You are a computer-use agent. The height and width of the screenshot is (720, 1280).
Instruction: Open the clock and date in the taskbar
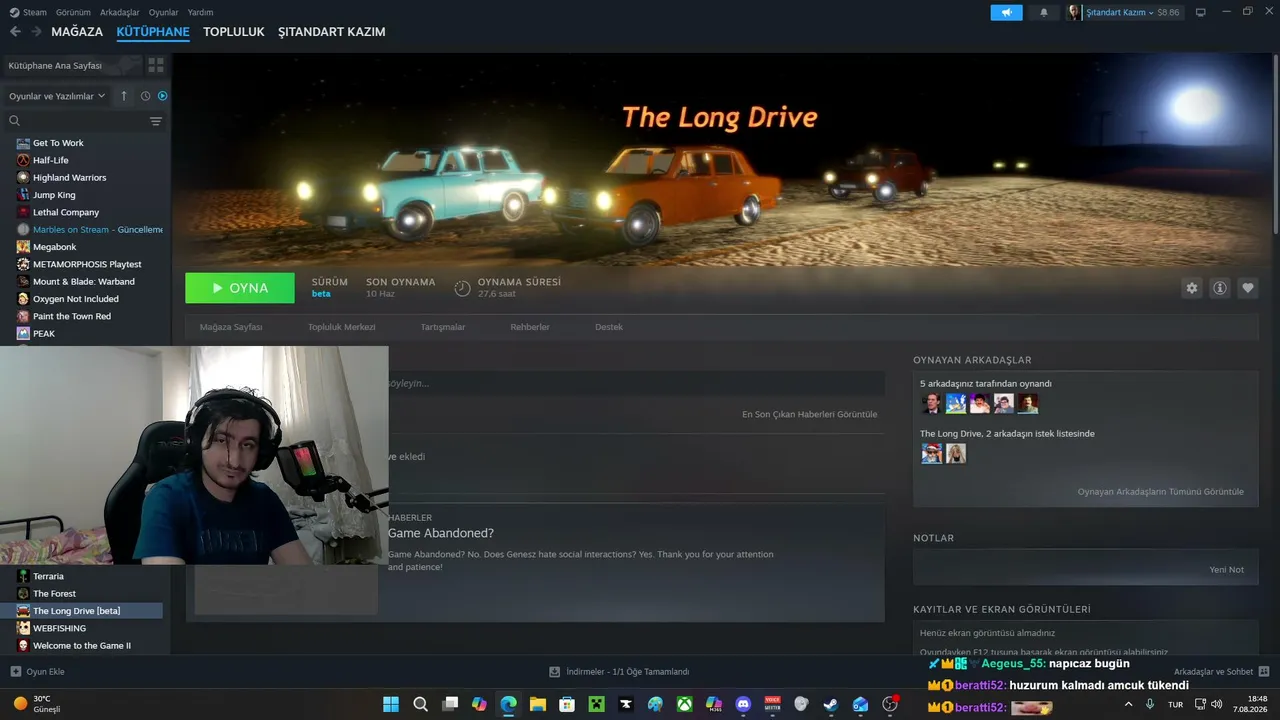click(1250, 704)
